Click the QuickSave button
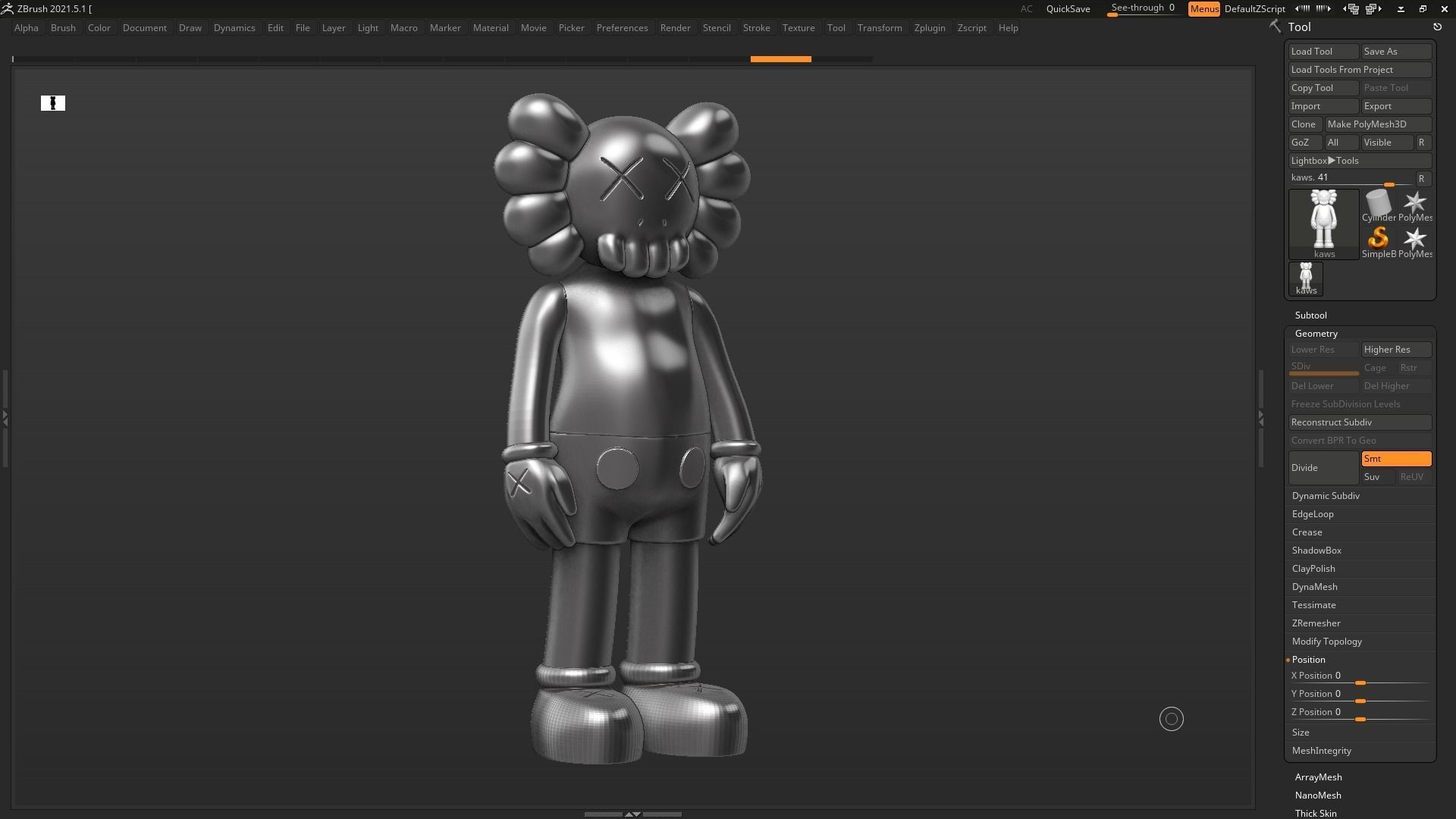This screenshot has width=1456, height=819. click(x=1068, y=9)
